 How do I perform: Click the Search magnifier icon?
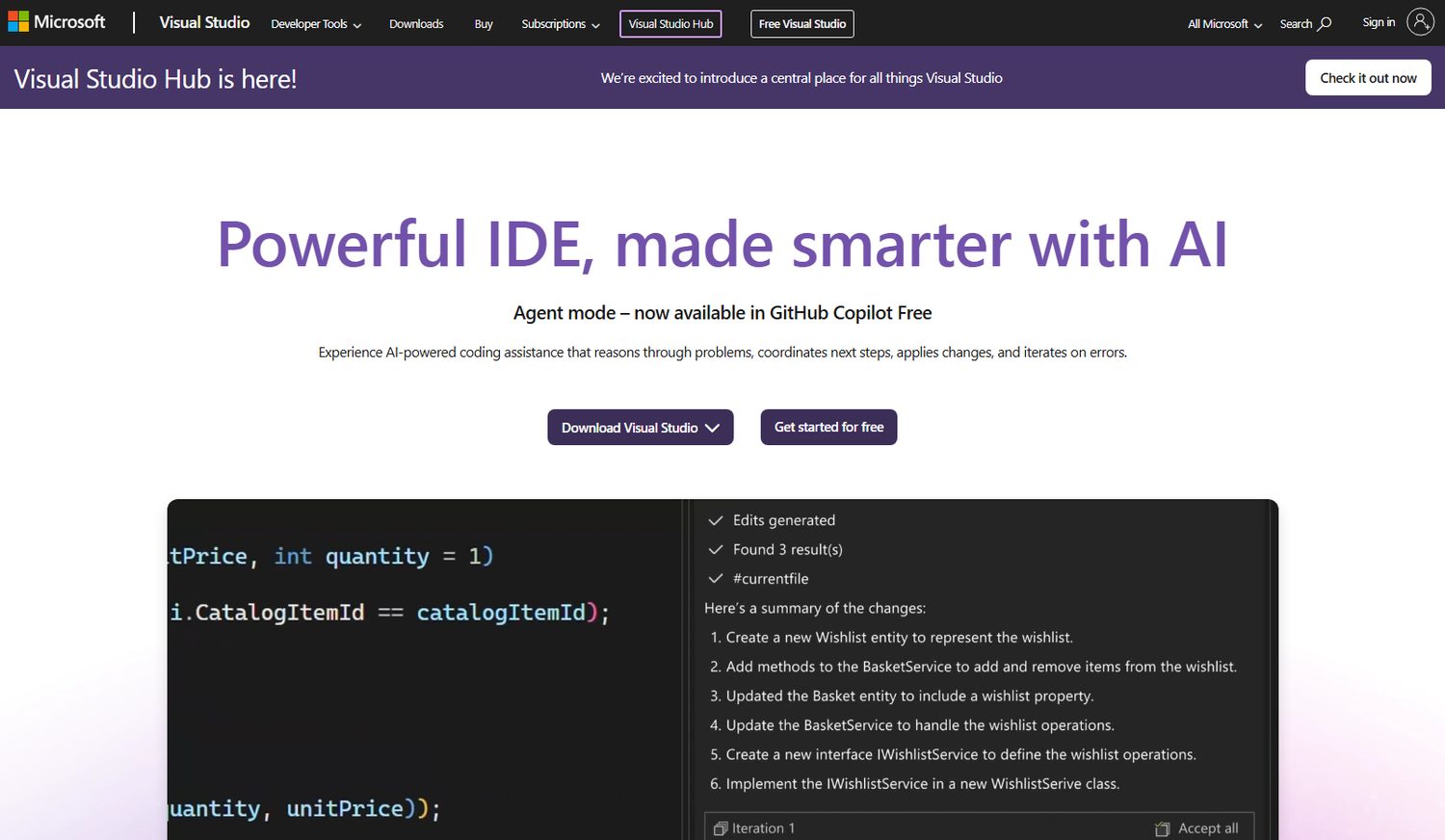(1325, 23)
